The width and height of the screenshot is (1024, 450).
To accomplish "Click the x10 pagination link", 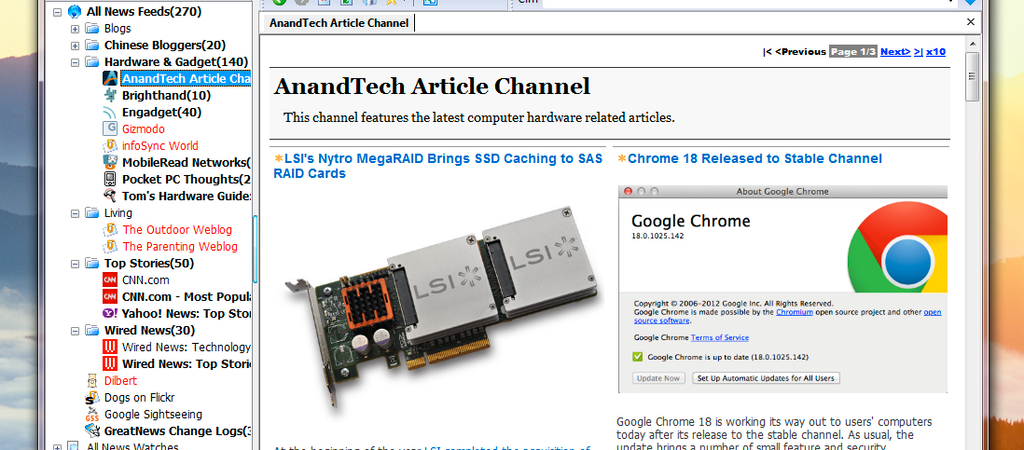I will [x=936, y=52].
